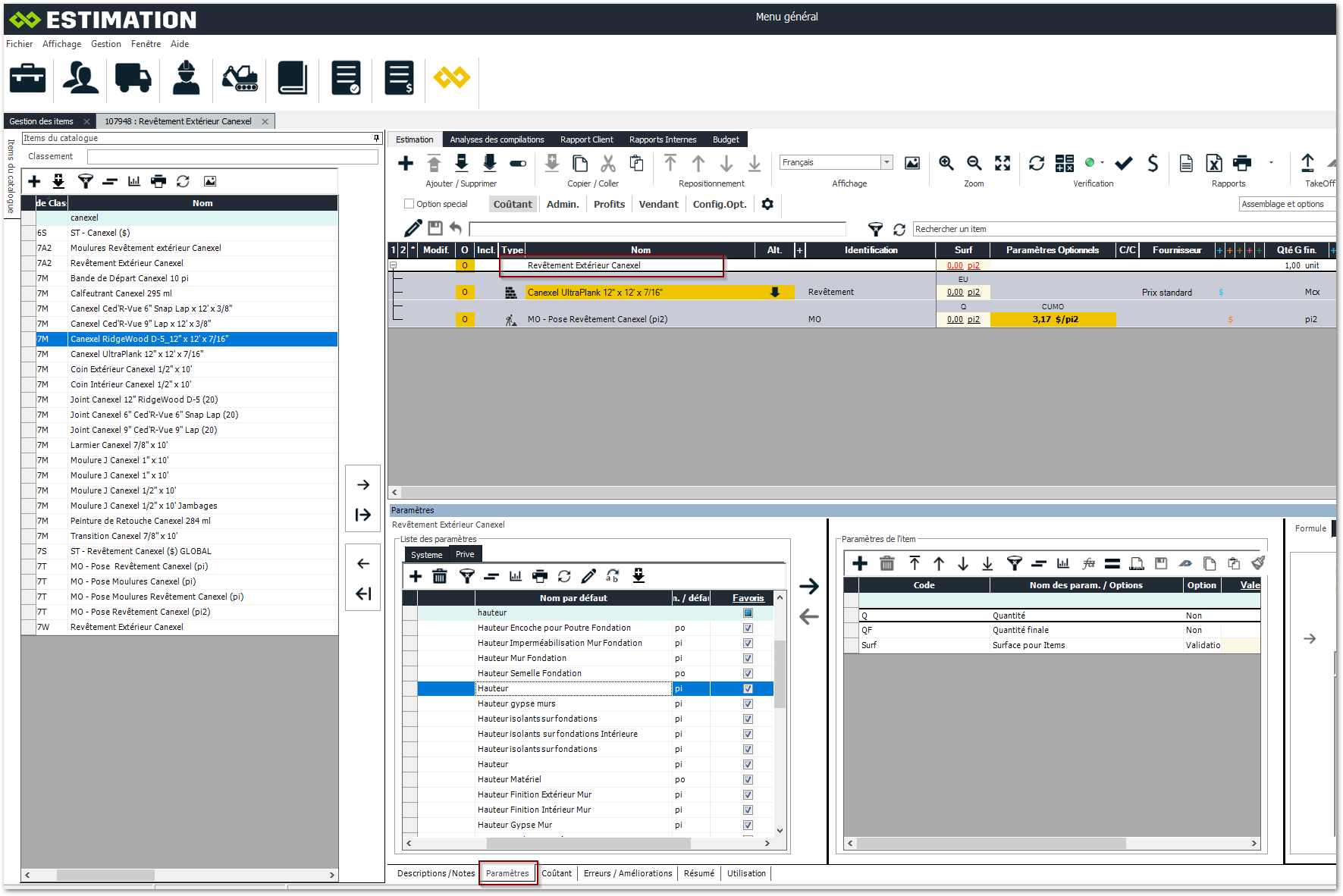Viewport: 1343px width, 896px height.
Task: Click the excavator equipment icon
Action: point(240,77)
